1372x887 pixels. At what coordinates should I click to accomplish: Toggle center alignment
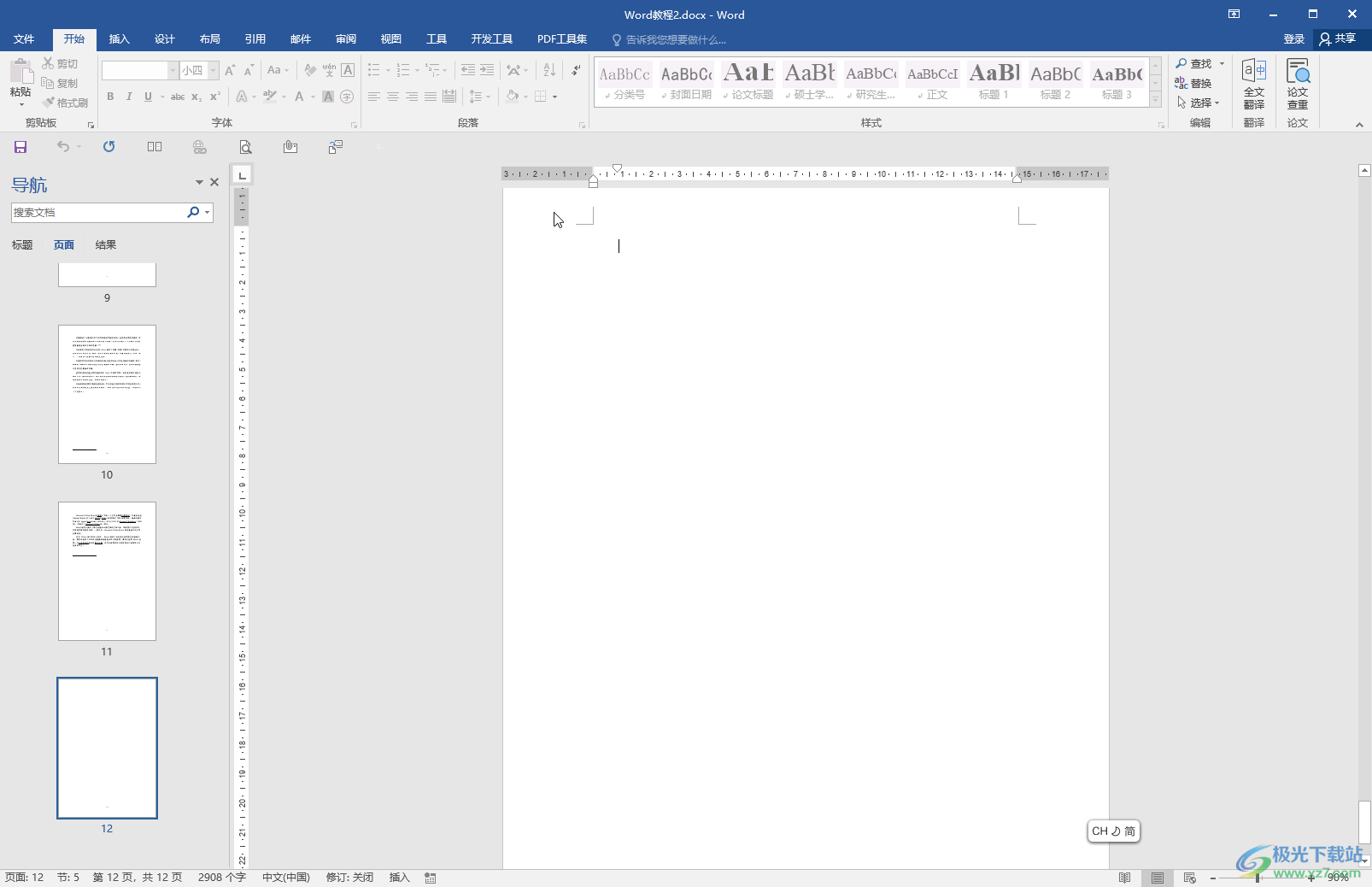[x=393, y=97]
